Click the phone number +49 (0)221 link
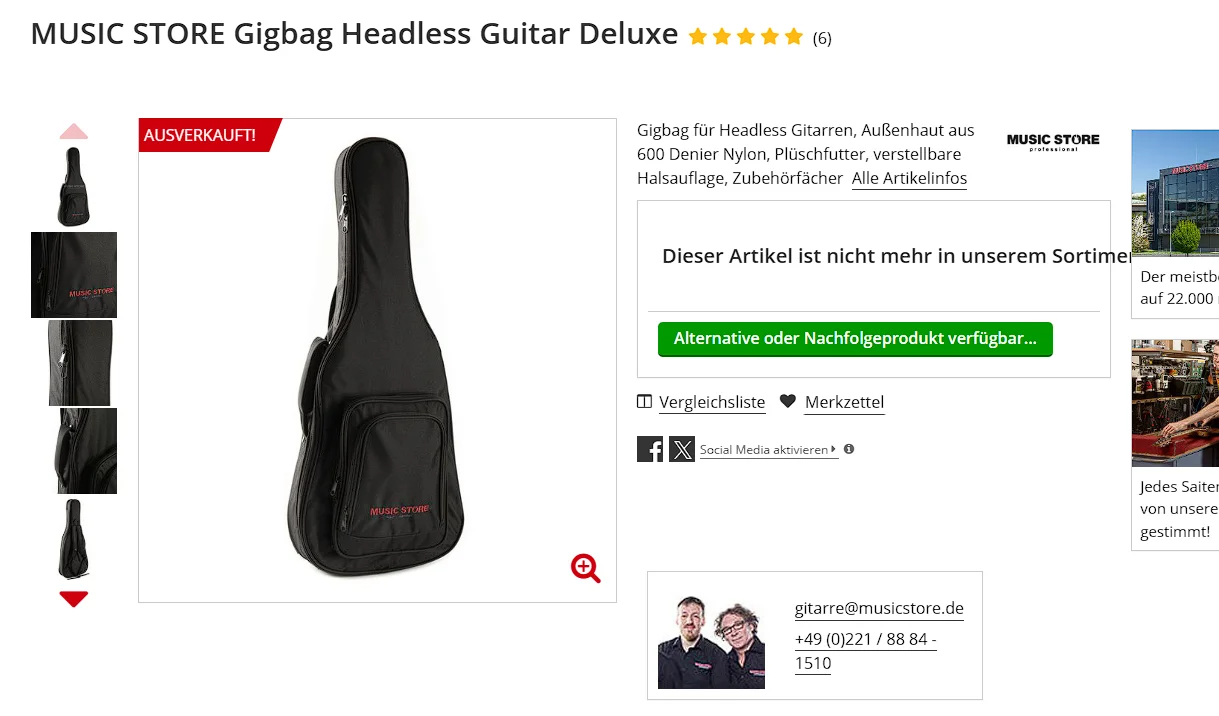This screenshot has height=716, width=1219. point(866,651)
